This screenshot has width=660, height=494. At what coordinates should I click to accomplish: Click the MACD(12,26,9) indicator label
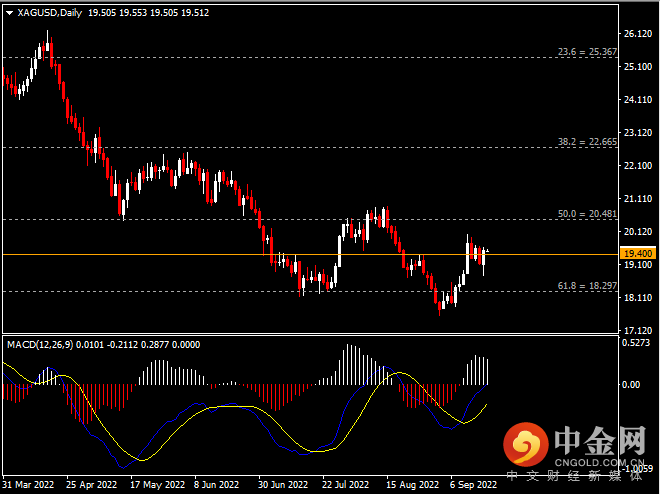[40, 345]
